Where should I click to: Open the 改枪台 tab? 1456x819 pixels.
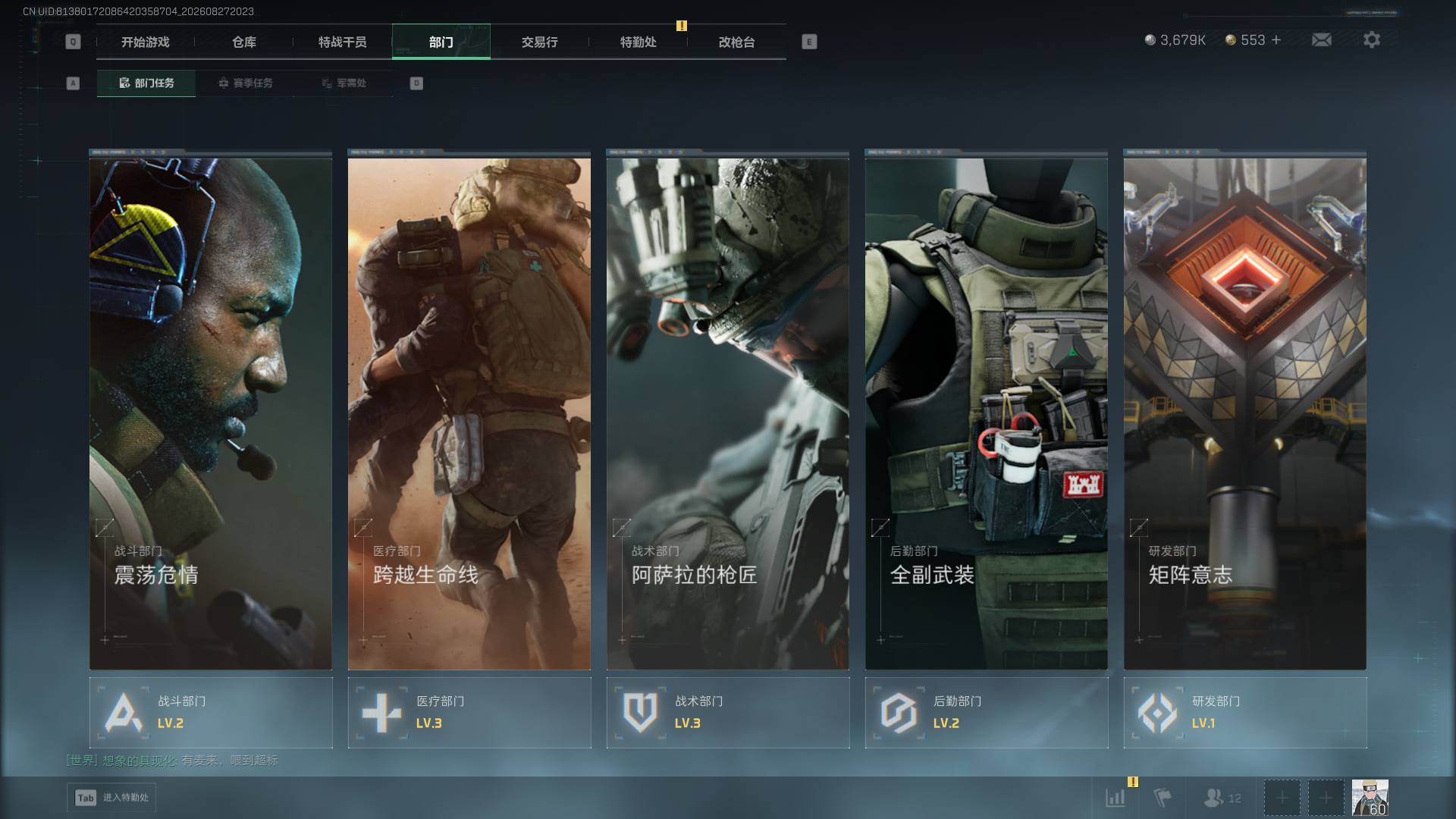(737, 42)
